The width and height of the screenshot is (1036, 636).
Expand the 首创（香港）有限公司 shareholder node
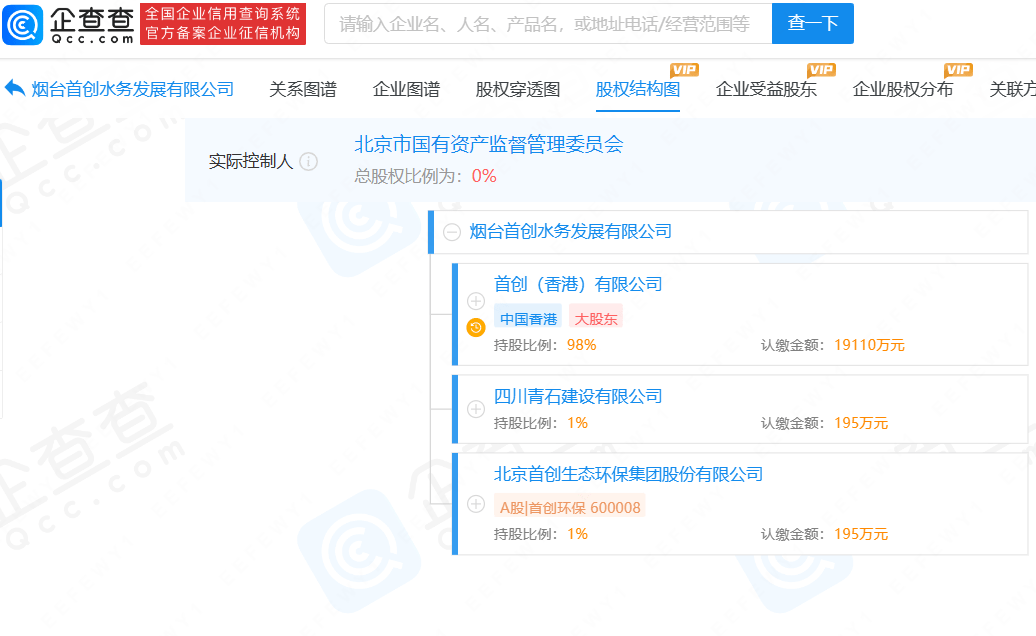coord(476,301)
